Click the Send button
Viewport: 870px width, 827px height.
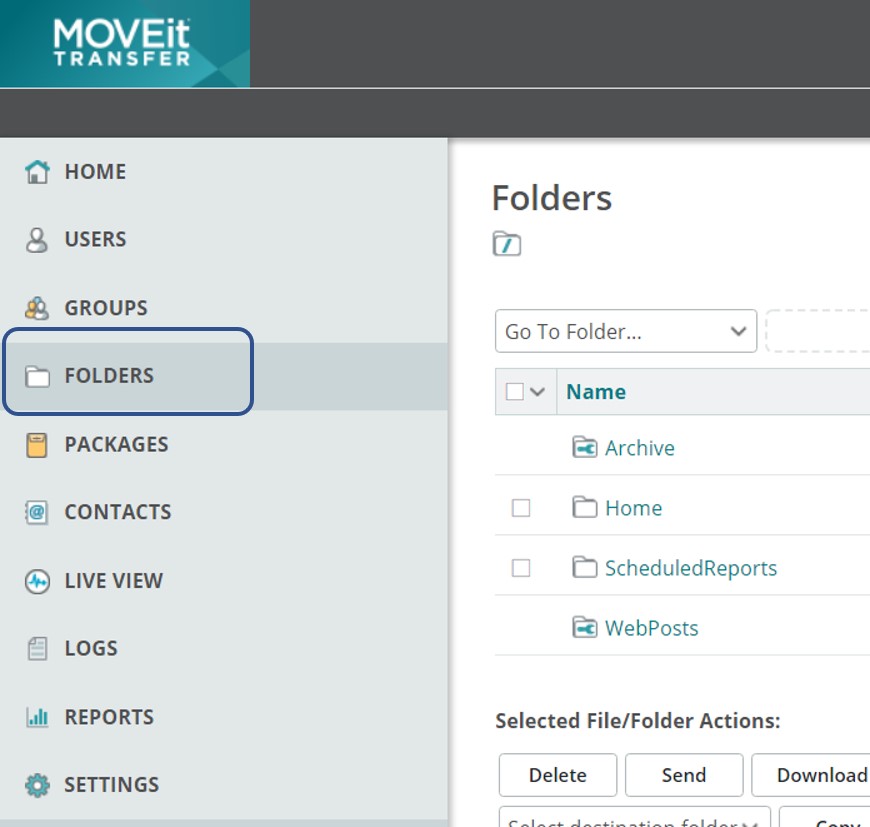point(684,775)
